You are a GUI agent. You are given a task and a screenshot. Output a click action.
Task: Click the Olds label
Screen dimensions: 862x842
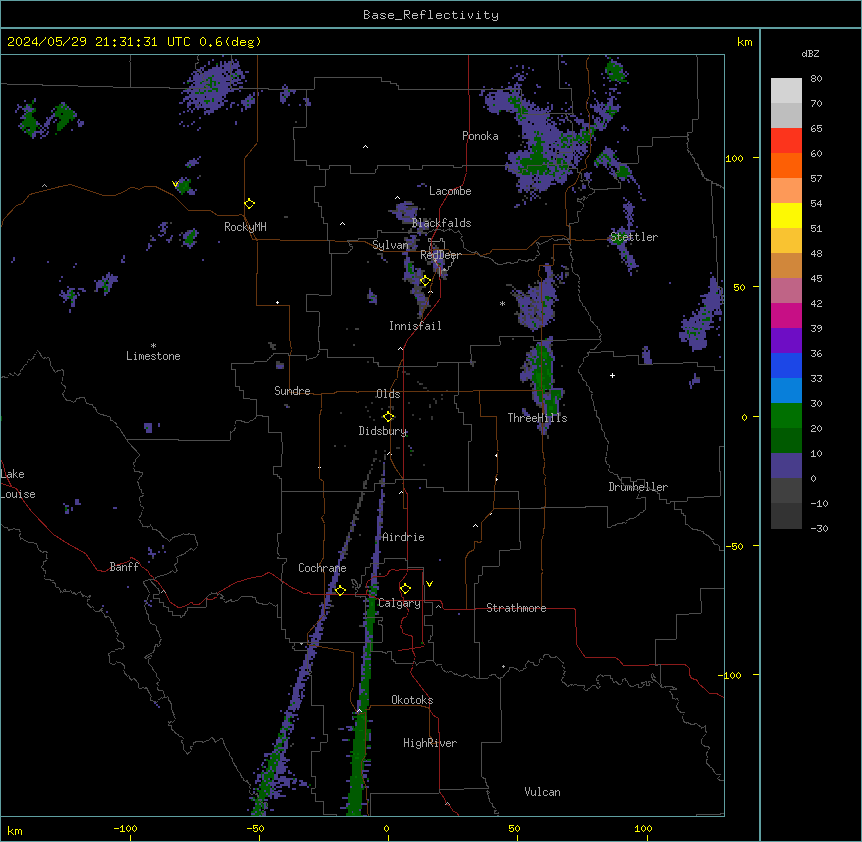[x=388, y=394]
